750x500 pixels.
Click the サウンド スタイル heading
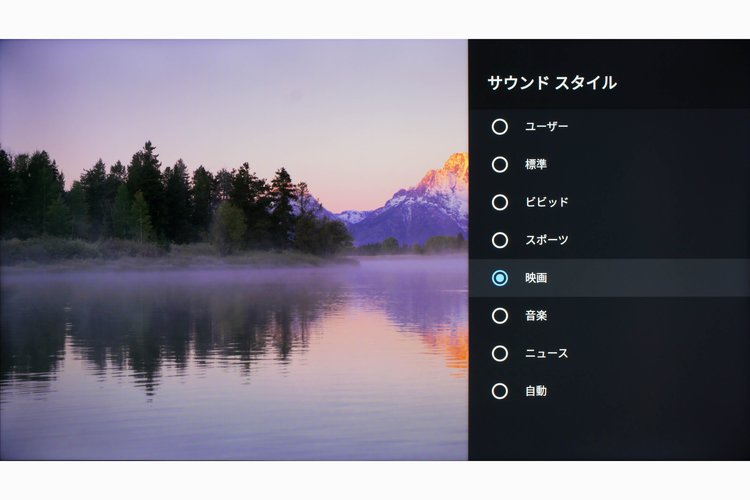tap(552, 83)
